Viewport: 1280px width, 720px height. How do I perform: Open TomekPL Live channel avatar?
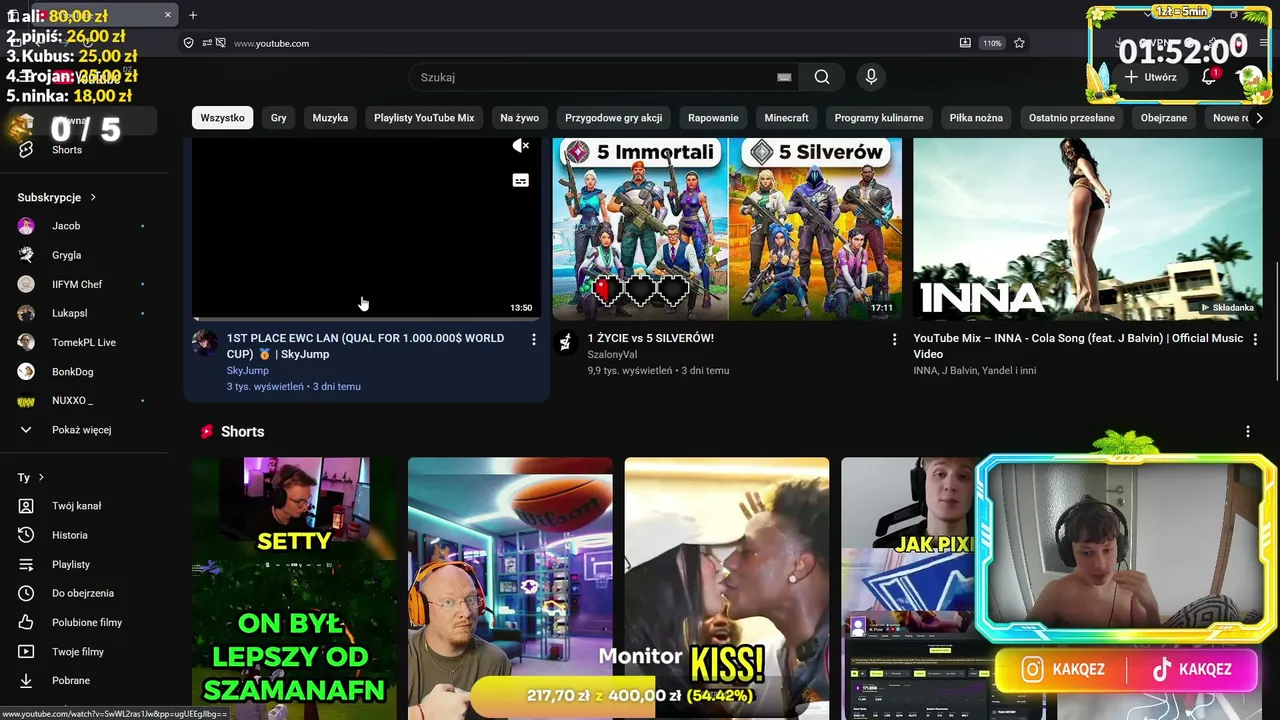(x=26, y=342)
